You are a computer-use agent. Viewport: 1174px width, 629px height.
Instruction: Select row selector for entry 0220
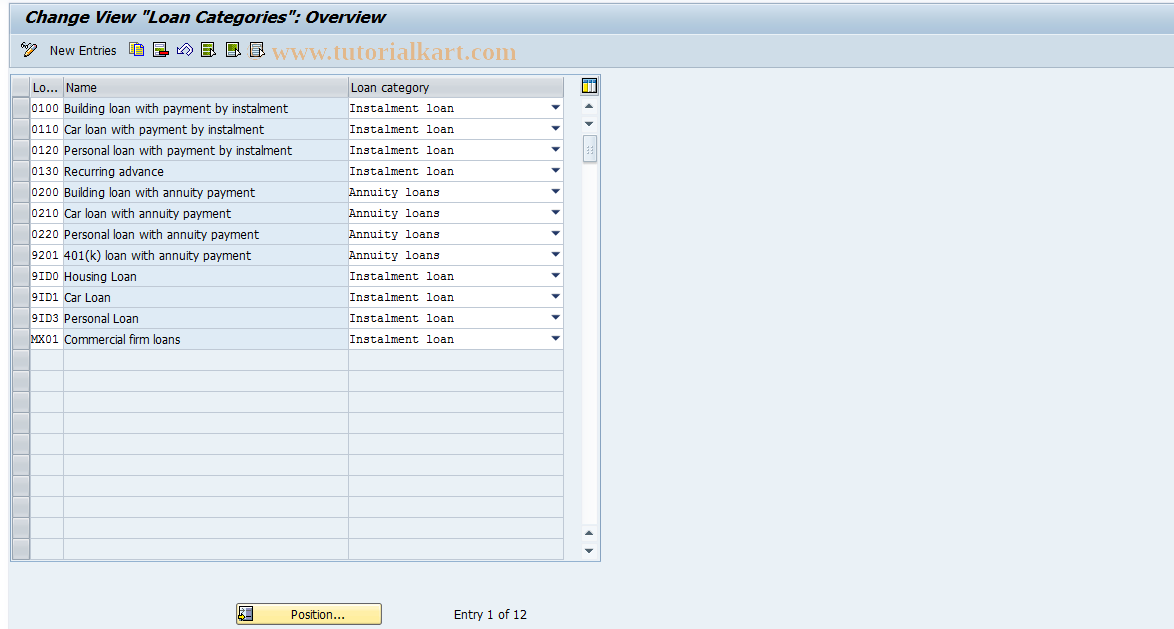(21, 234)
